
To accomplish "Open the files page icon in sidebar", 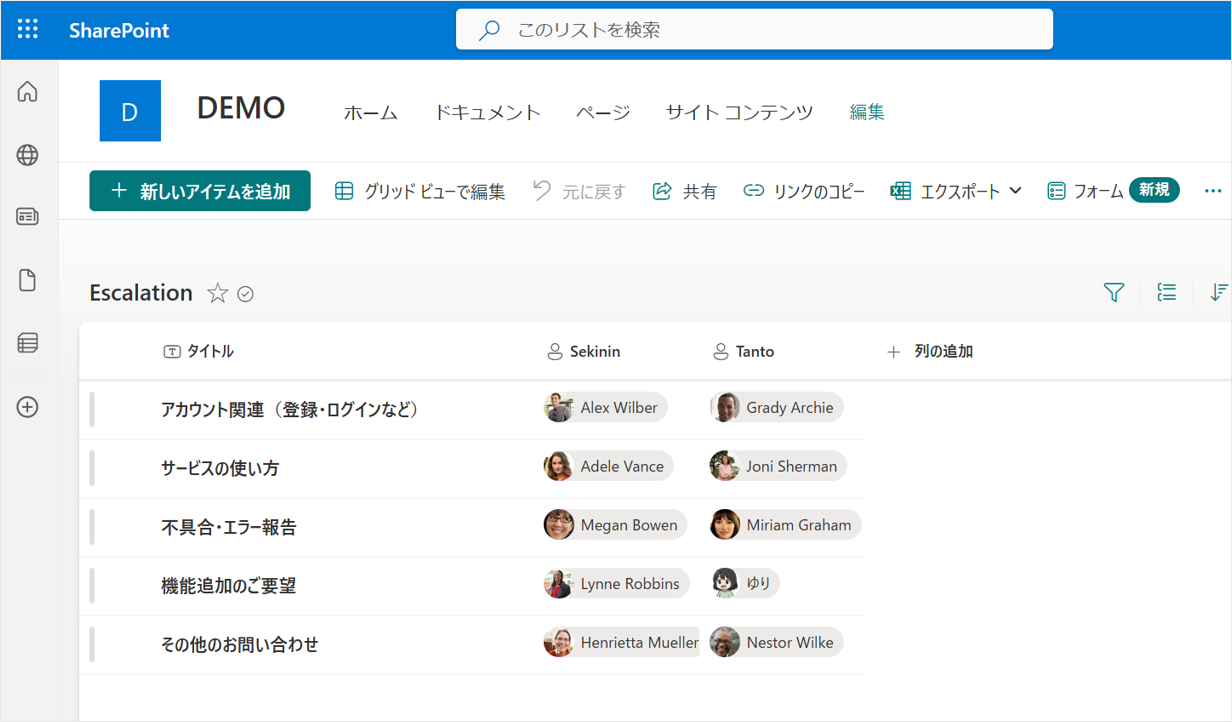I will click(x=28, y=280).
